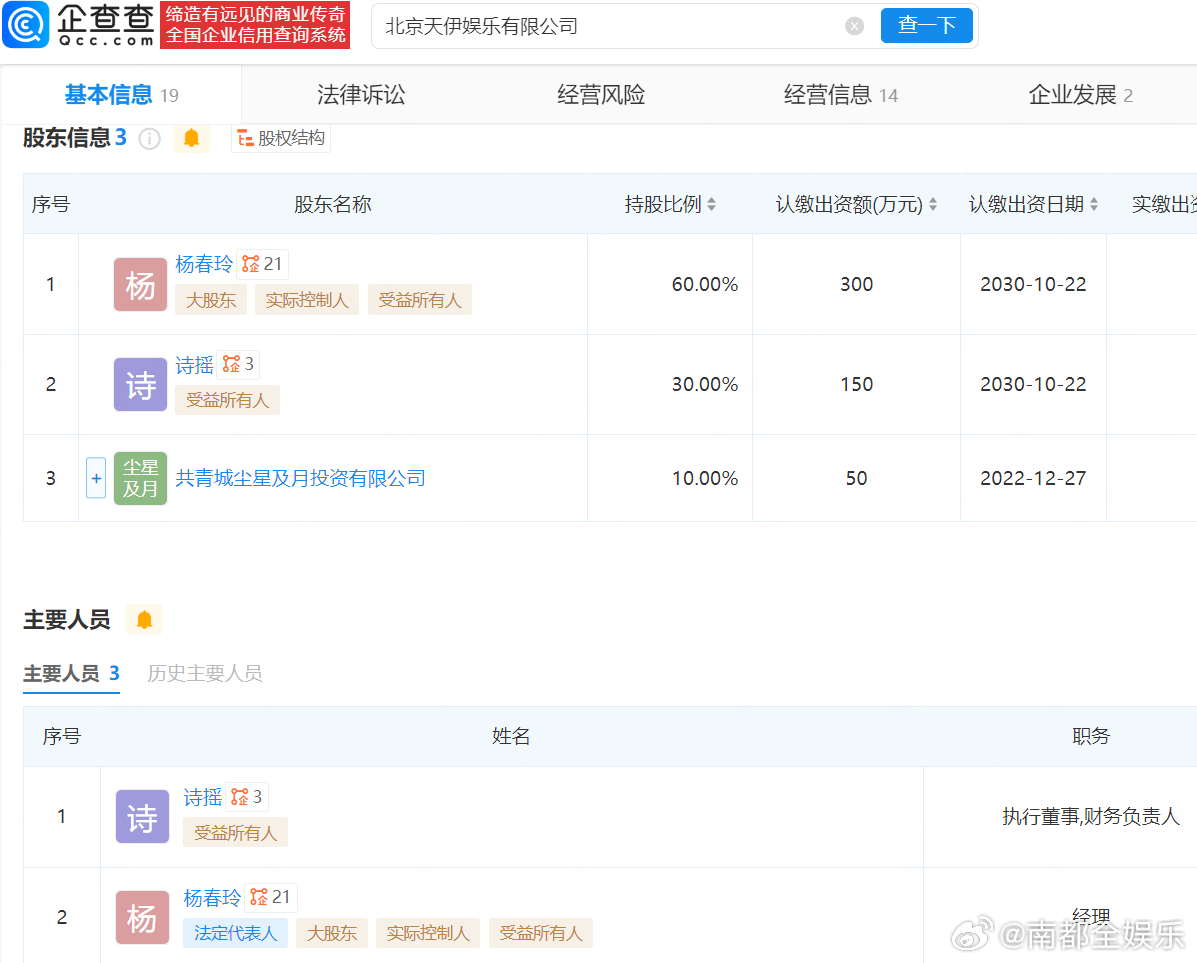
Task: Sort shareholders by 持股比例 column
Action: coord(711,204)
